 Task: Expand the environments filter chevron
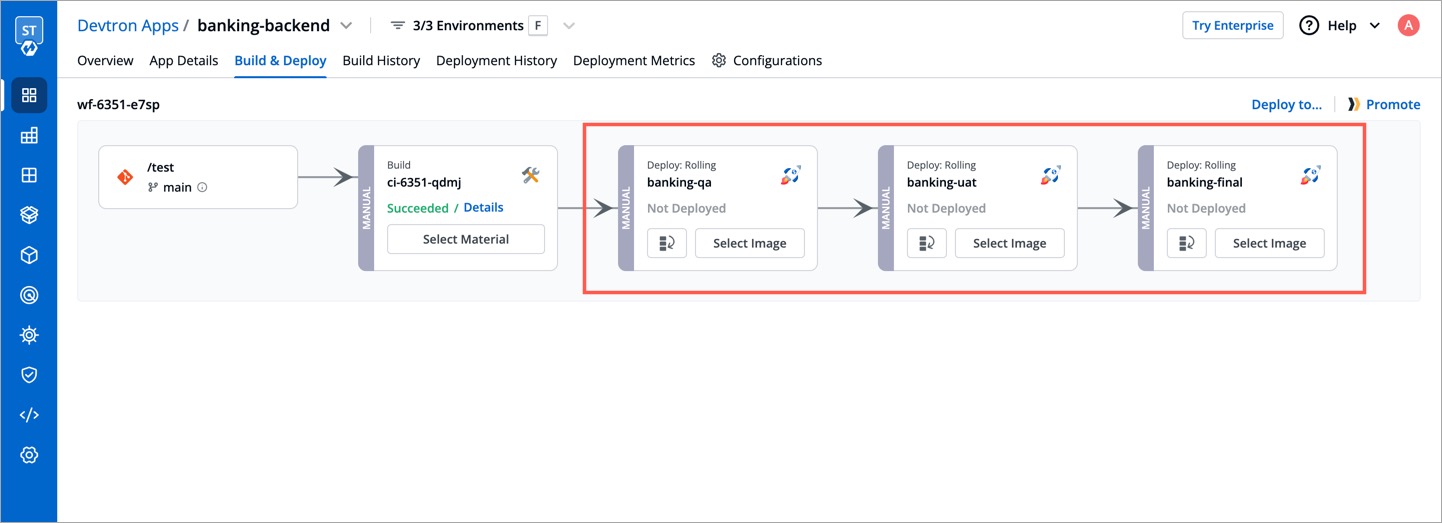click(x=569, y=25)
